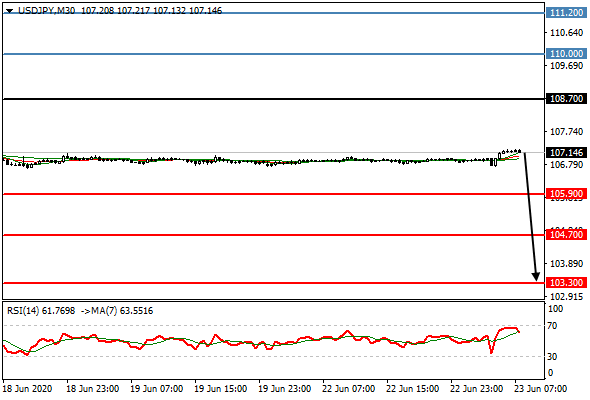Select the USDJPY,M30 chart title text

tap(46, 11)
